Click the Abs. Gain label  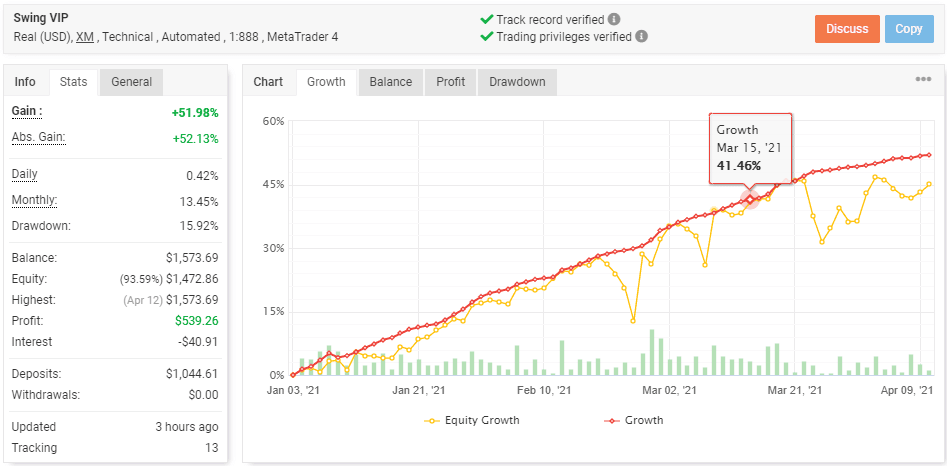tap(39, 138)
